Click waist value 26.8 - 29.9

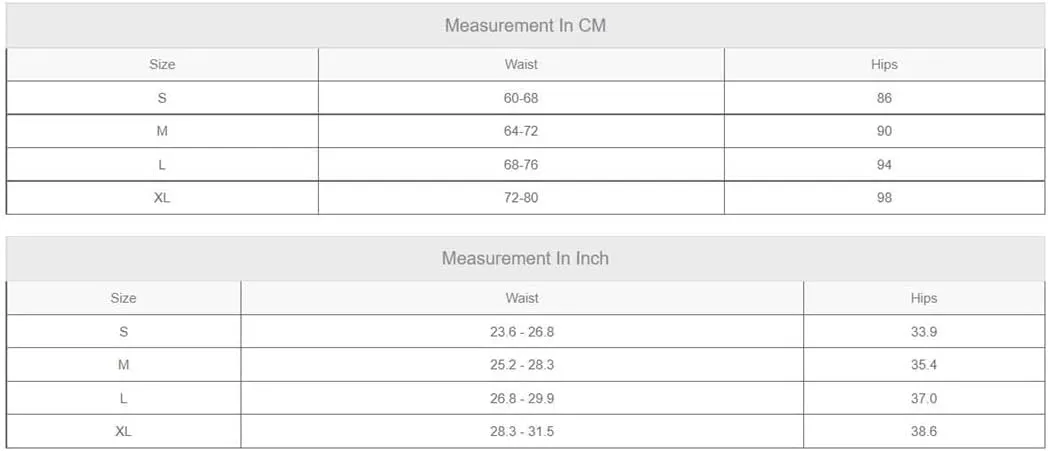pos(522,399)
